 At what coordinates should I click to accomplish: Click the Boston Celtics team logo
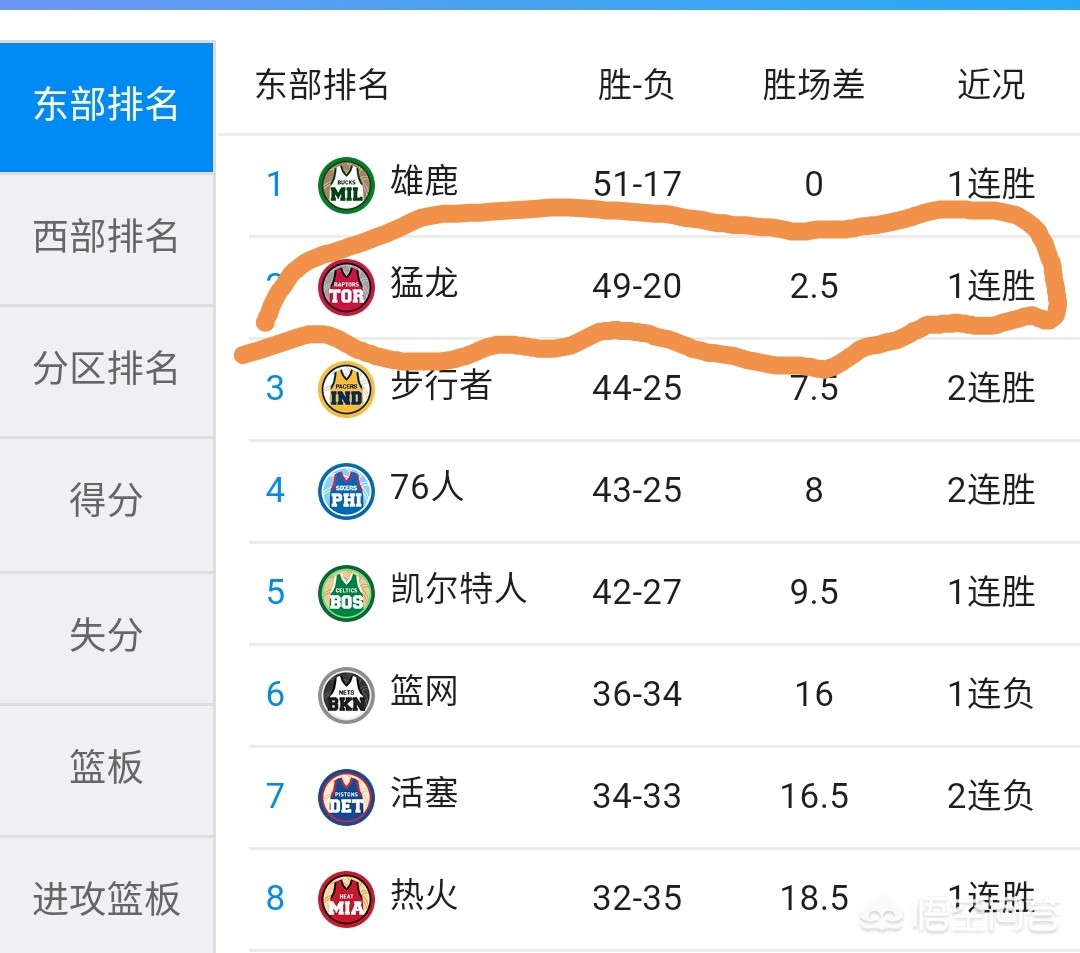346,593
